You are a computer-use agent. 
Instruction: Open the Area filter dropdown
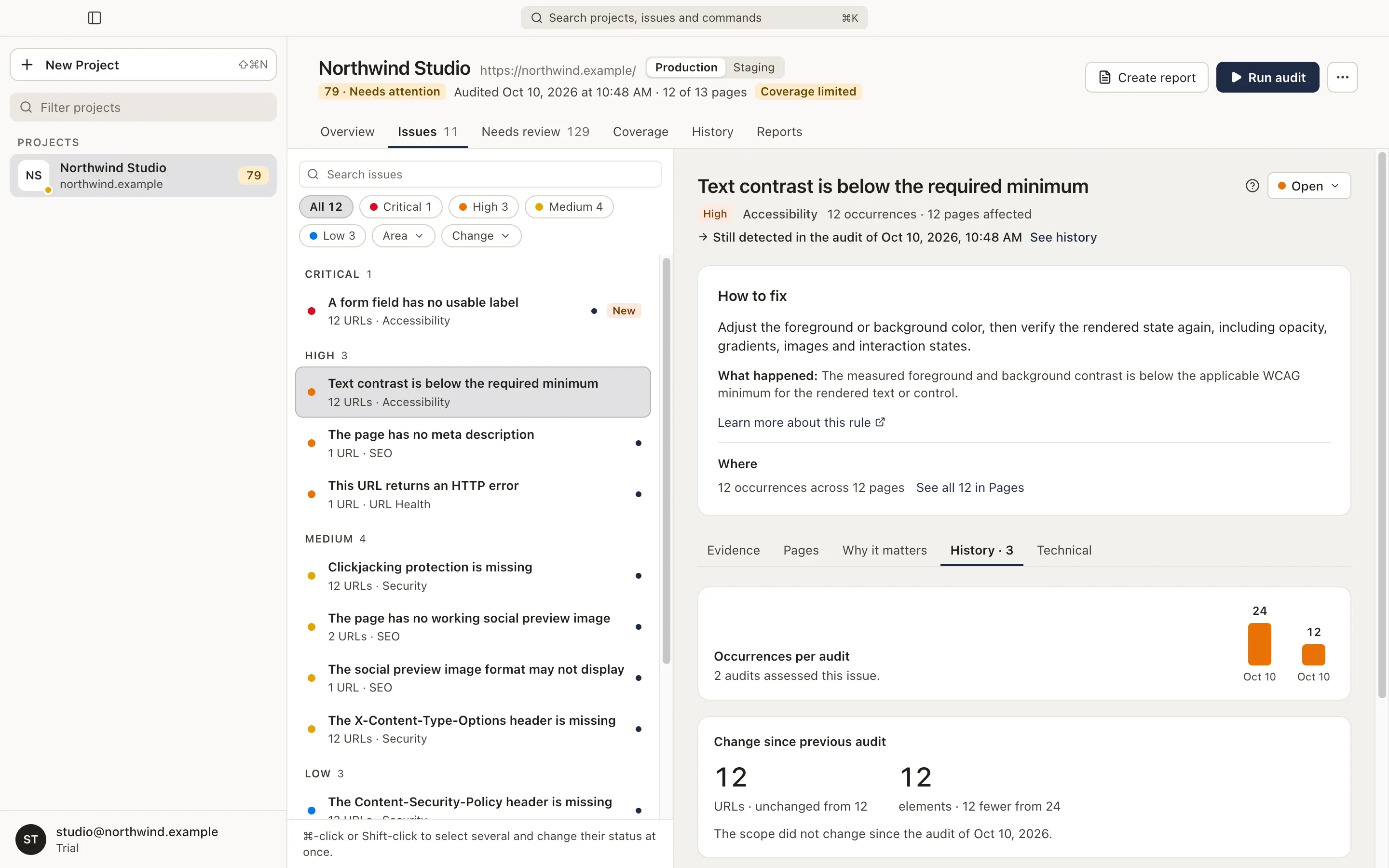pos(404,236)
